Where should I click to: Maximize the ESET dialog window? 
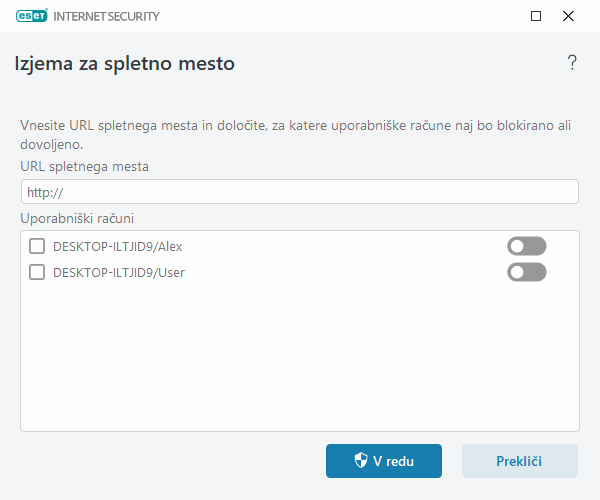coord(536,16)
